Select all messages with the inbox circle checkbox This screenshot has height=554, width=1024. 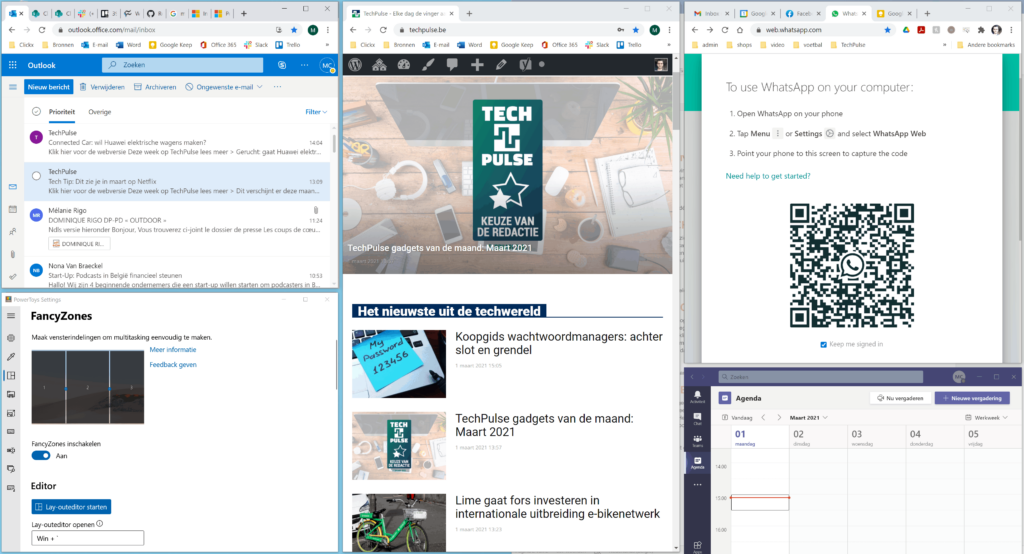click(x=37, y=112)
